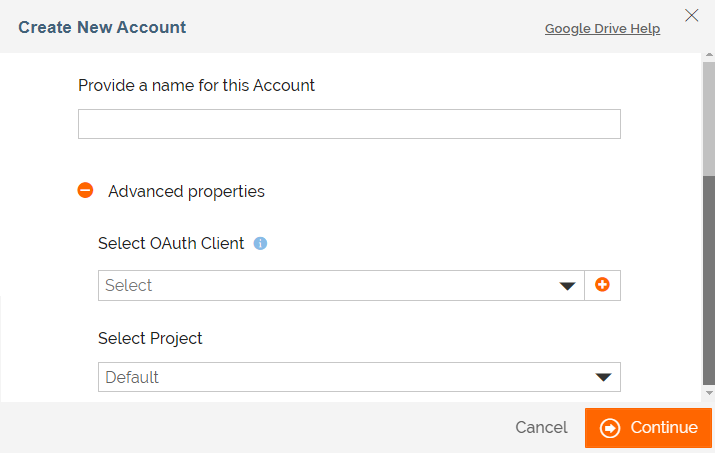
Task: Focus the account name text field
Action: (x=349, y=124)
